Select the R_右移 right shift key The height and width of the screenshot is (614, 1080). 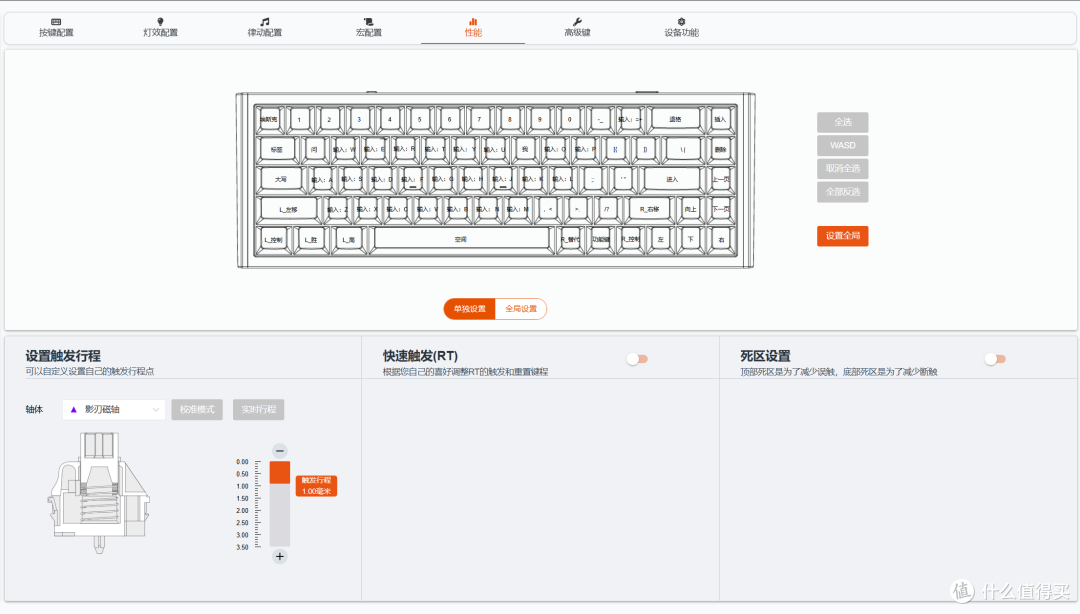point(649,209)
